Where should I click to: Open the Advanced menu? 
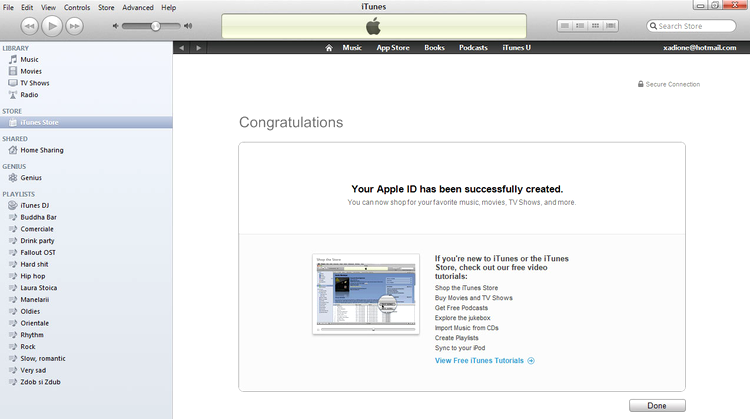click(x=138, y=8)
